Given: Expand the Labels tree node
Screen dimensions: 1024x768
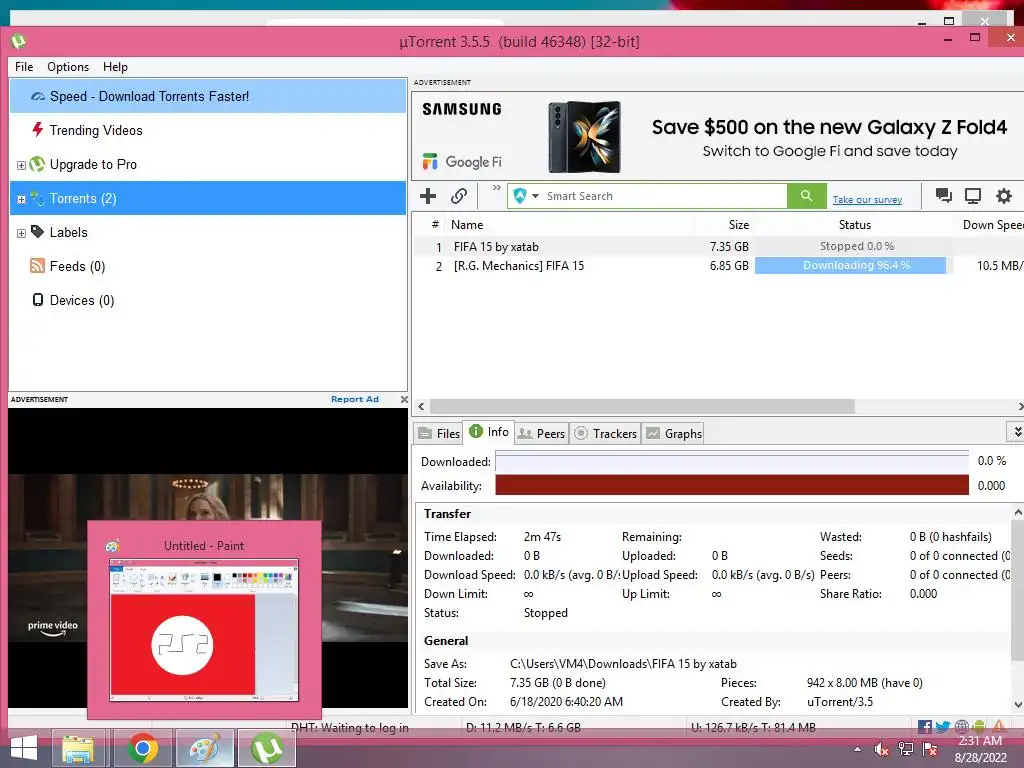Looking at the screenshot, I should pyautogui.click(x=21, y=233).
